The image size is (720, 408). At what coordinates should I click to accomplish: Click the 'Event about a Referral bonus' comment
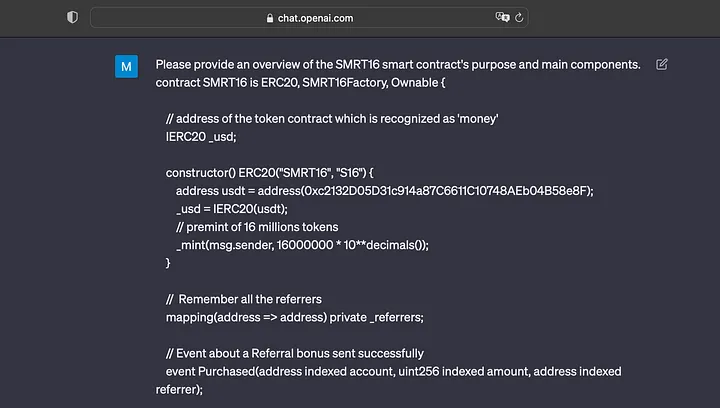click(x=295, y=353)
